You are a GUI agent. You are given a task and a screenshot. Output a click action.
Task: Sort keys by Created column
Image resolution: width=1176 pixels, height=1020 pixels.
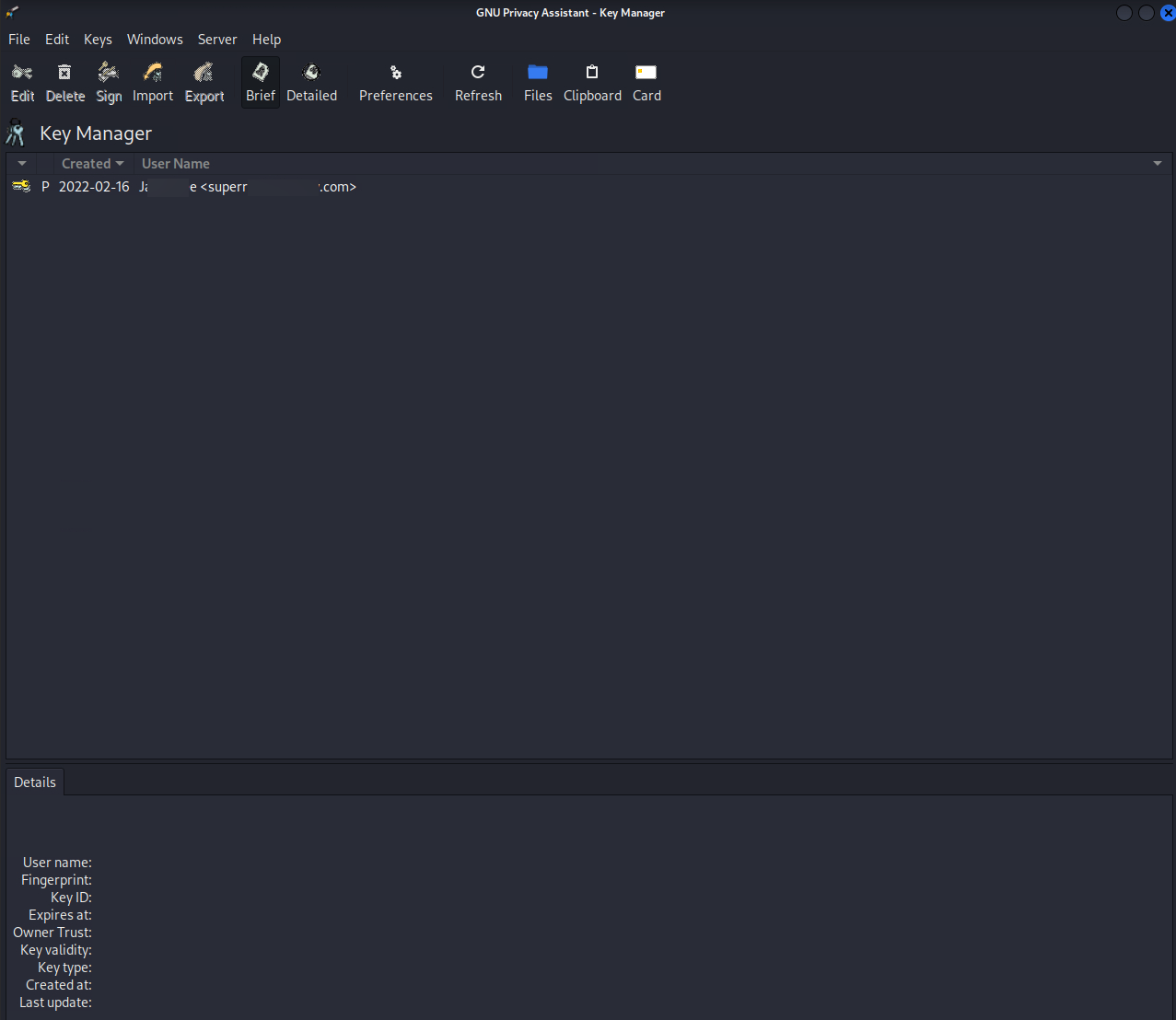pyautogui.click(x=92, y=164)
